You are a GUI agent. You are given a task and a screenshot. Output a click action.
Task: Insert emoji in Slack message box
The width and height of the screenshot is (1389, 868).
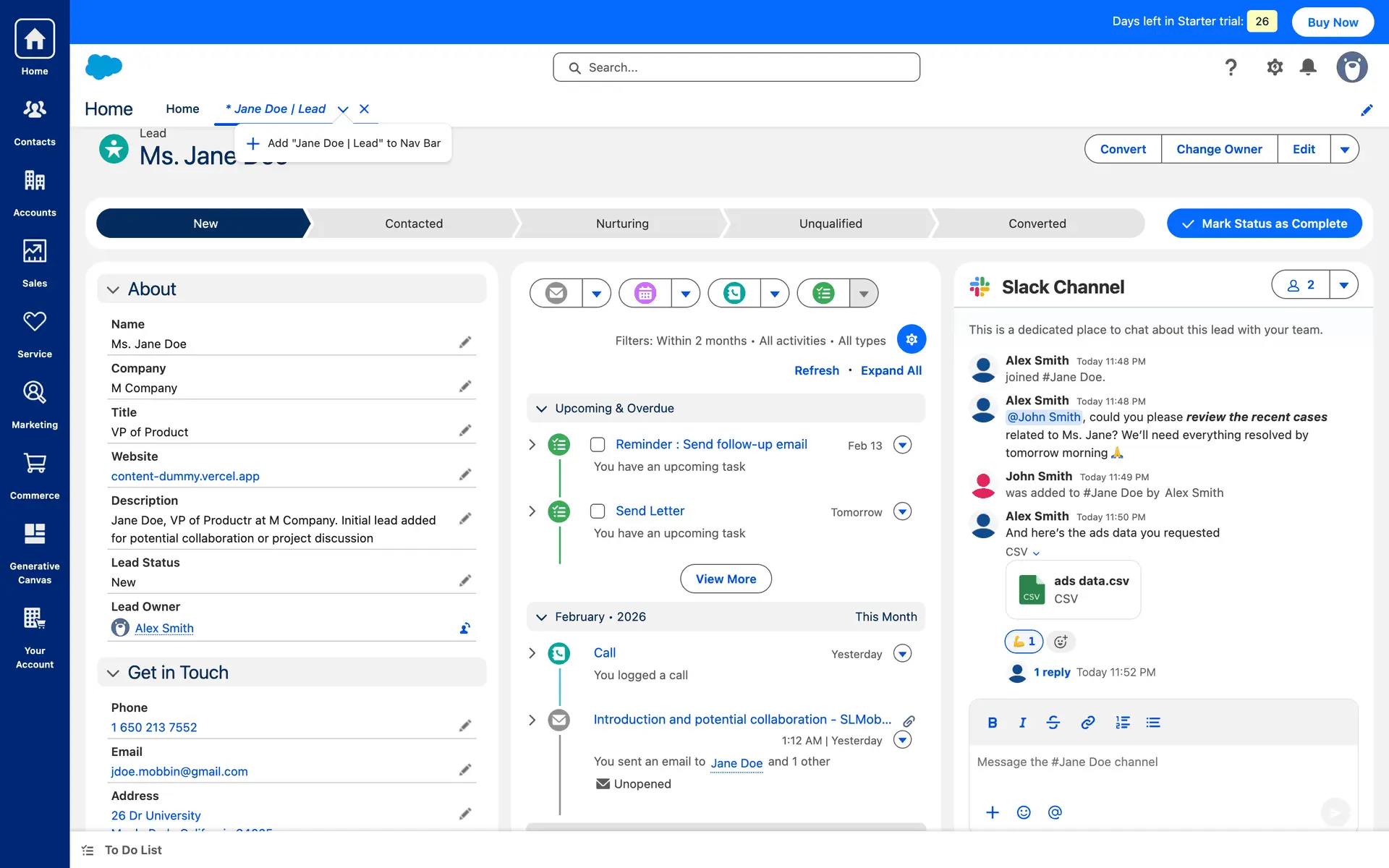1024,812
